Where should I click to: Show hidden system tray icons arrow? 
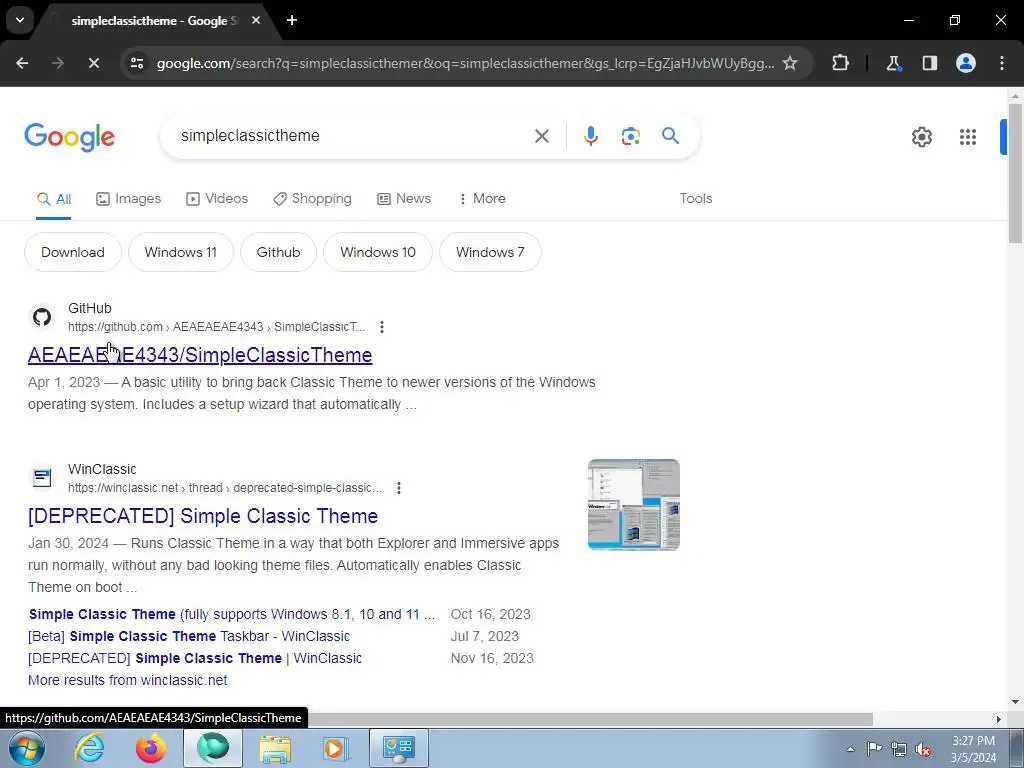(x=850, y=749)
